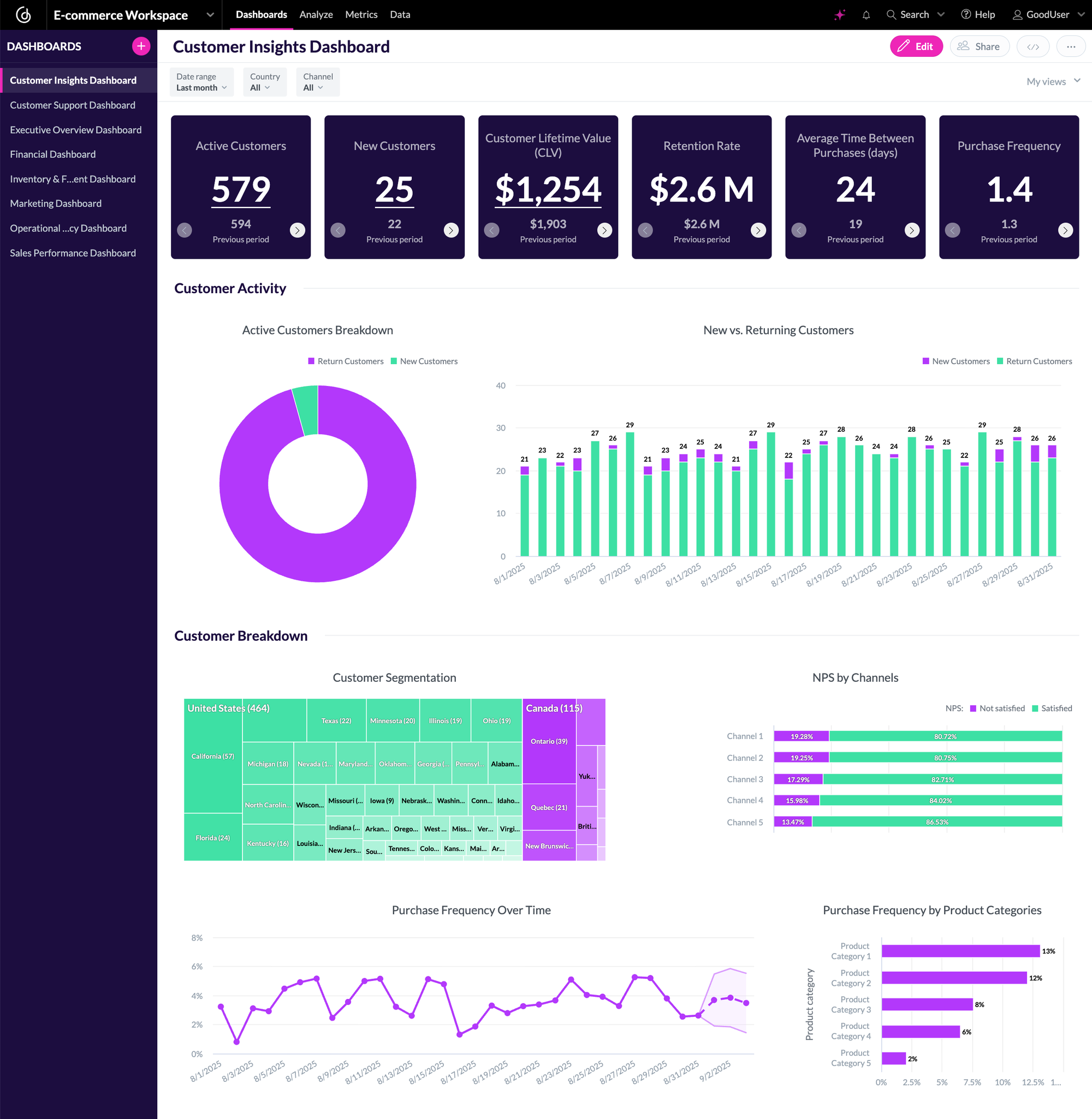Click the AI assistant sparkle icon

pos(840,14)
